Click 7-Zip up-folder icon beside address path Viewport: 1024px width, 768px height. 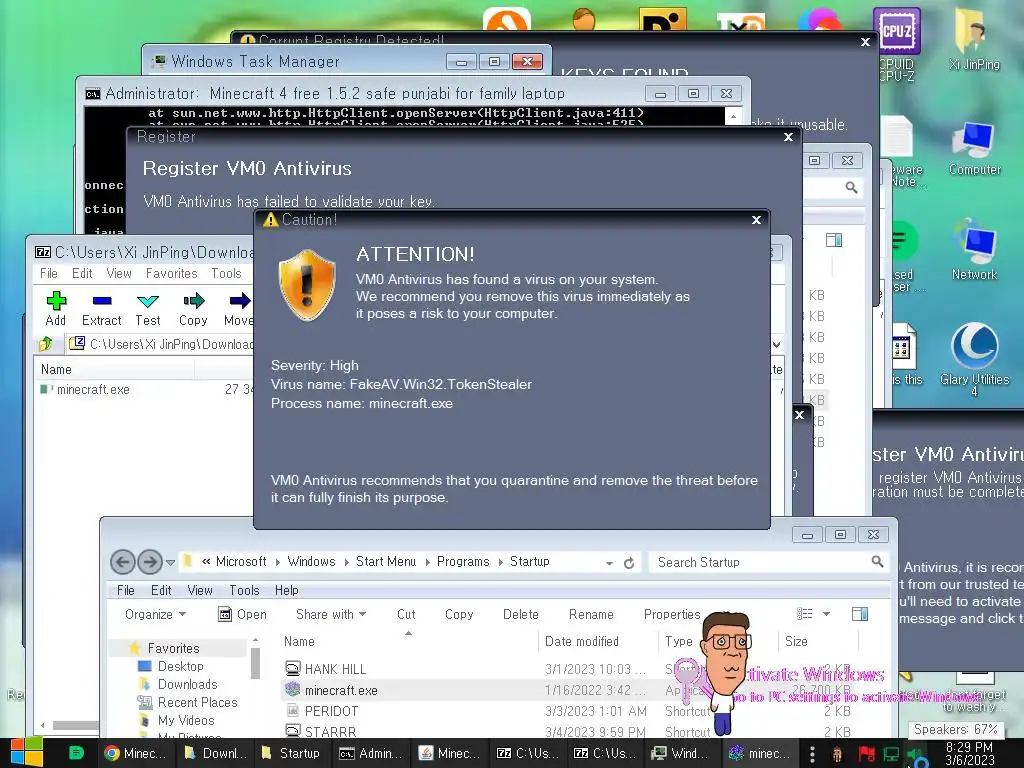tap(46, 344)
